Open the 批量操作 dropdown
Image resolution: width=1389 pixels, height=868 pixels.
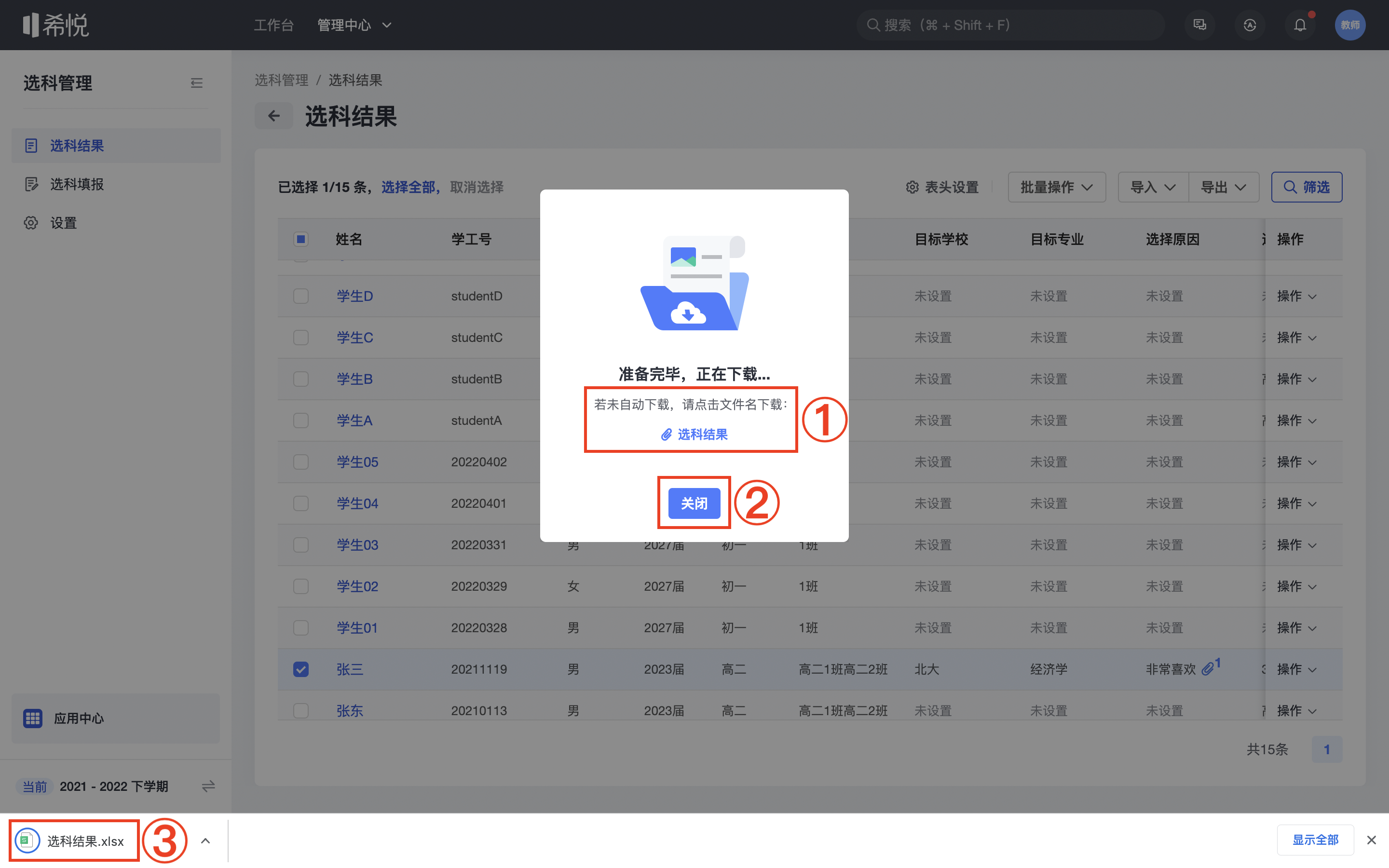pos(1057,187)
